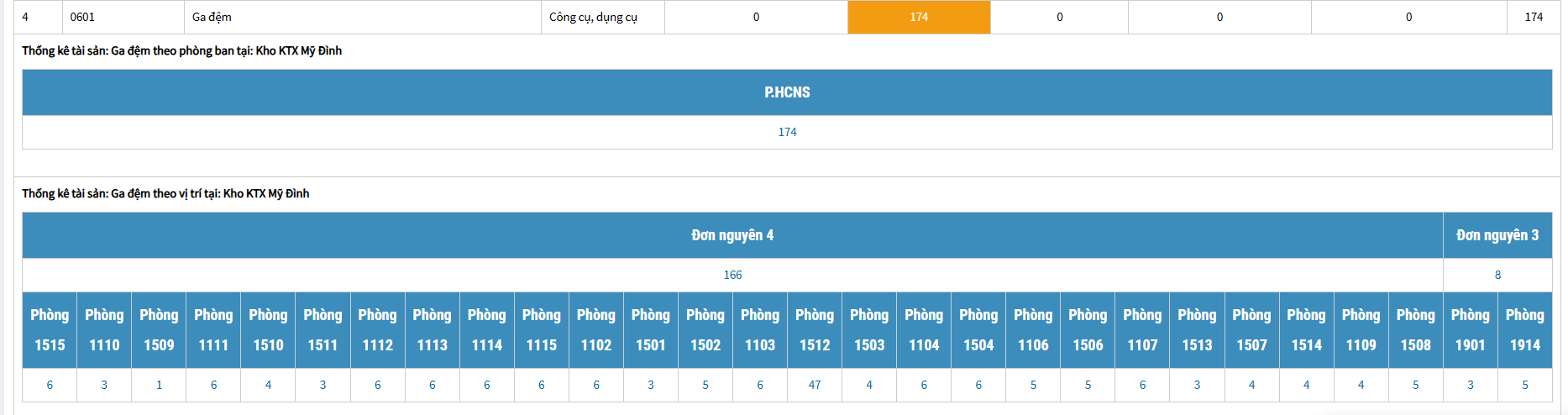Image resolution: width=1568 pixels, height=415 pixels.
Task: Select the Đơn nguyên 3 header
Action: 1497,235
